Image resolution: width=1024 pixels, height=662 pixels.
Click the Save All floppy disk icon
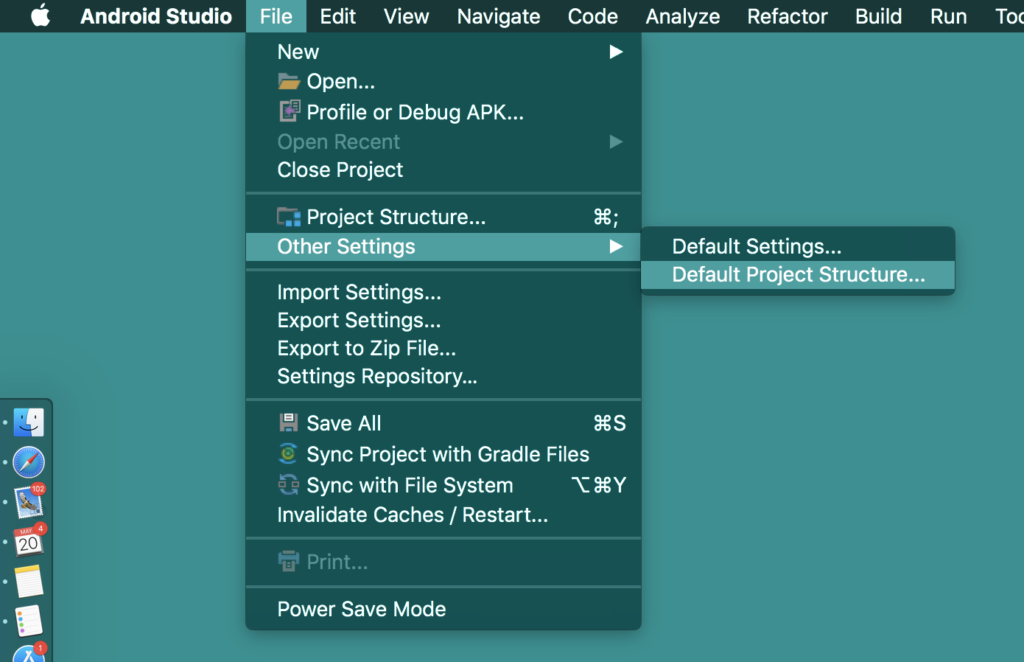coord(289,423)
